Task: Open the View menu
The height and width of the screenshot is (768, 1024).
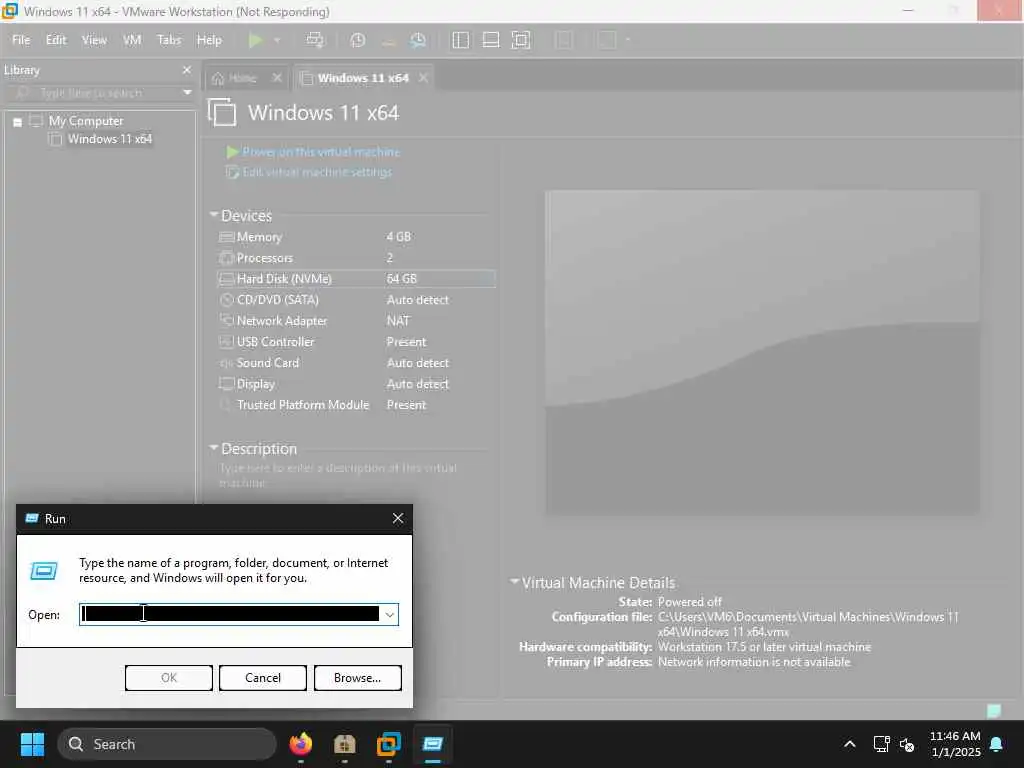Action: 94,40
